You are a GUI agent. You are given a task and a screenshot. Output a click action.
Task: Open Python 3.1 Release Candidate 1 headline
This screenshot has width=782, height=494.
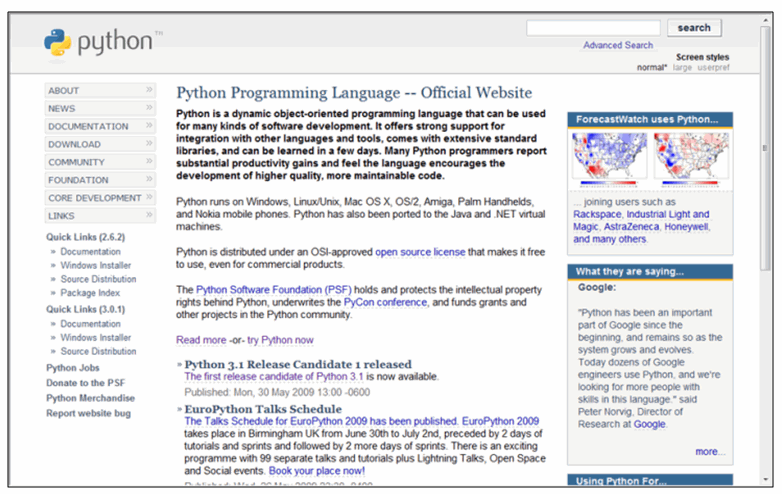click(298, 364)
